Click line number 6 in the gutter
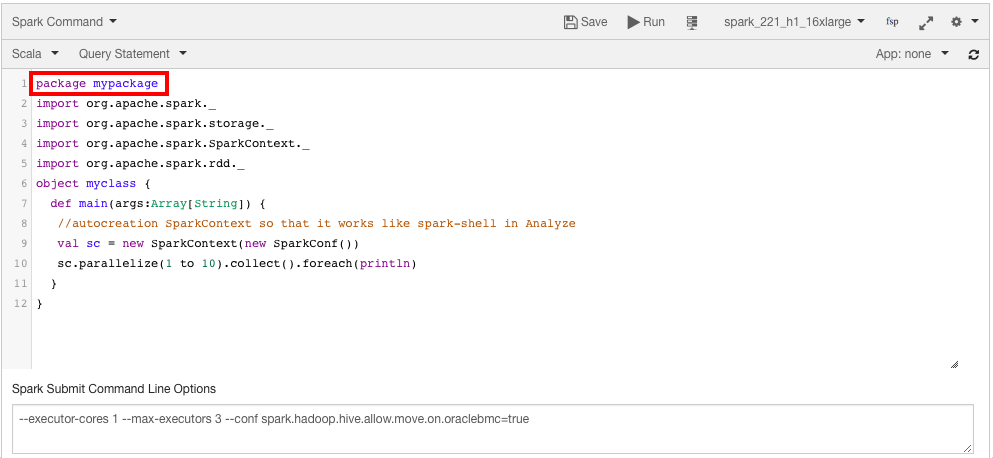 pyautogui.click(x=23, y=184)
